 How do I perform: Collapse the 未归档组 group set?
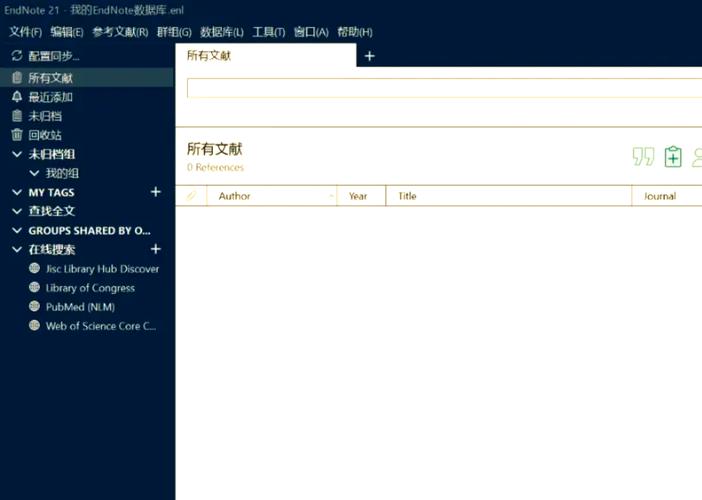(x=17, y=154)
